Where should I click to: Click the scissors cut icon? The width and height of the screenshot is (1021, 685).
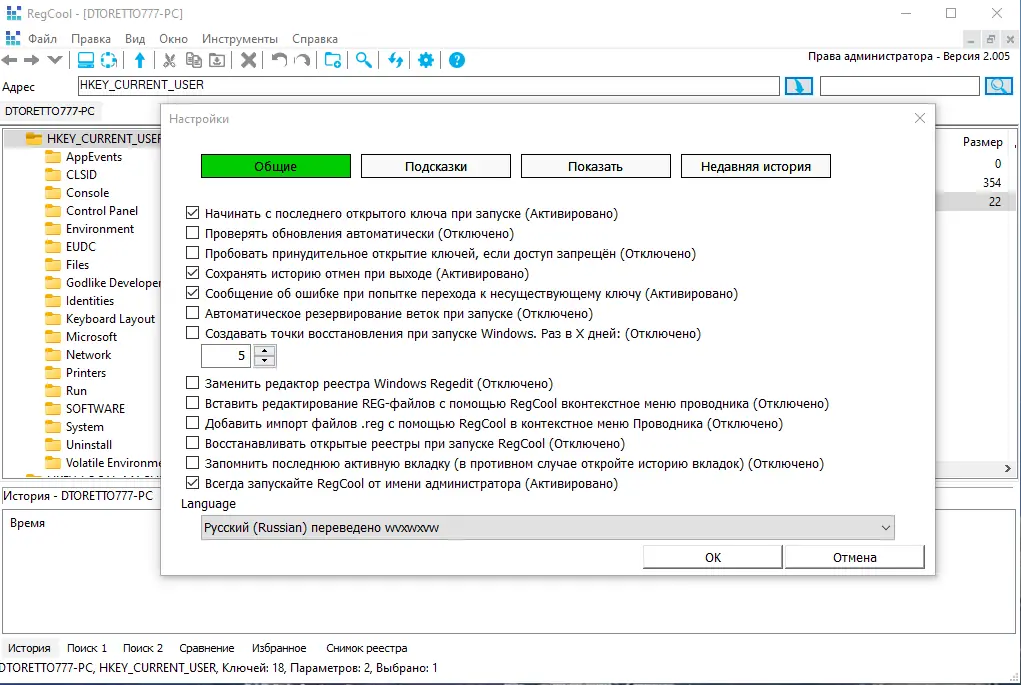(x=169, y=61)
